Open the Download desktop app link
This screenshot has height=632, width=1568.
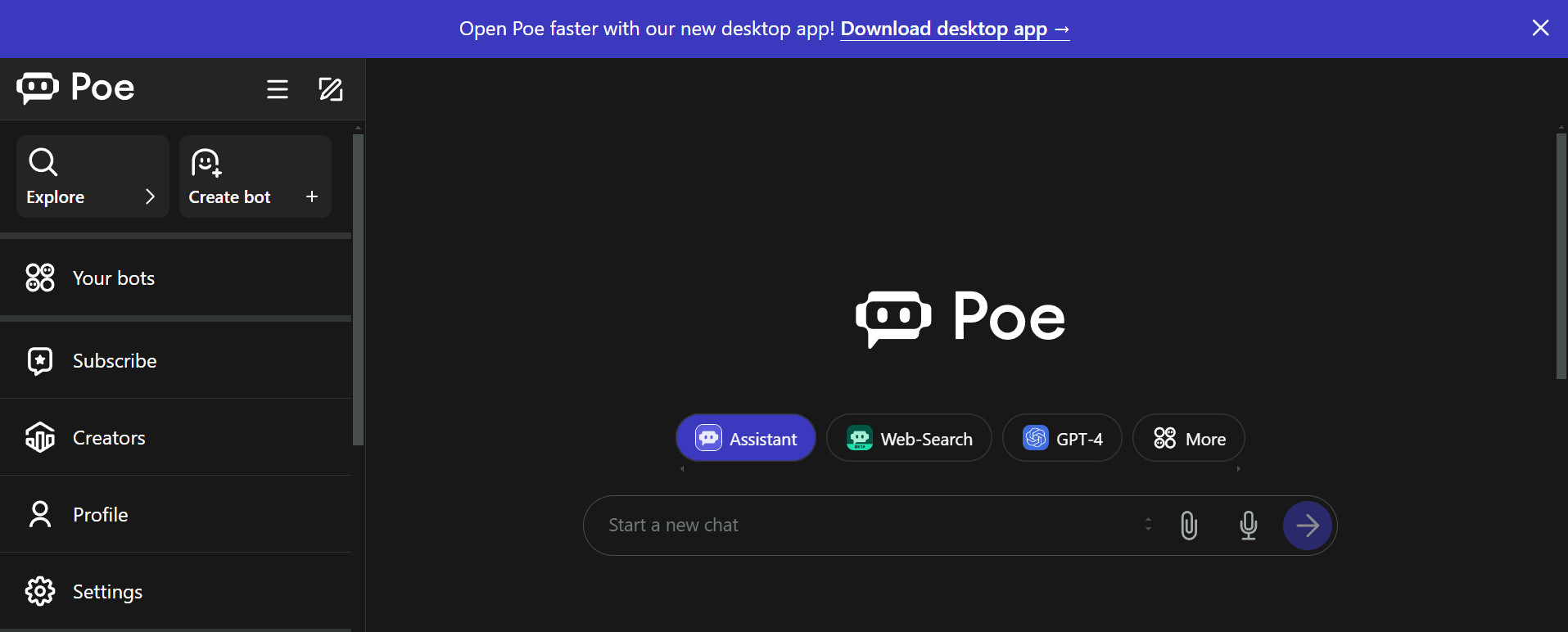[x=955, y=29]
